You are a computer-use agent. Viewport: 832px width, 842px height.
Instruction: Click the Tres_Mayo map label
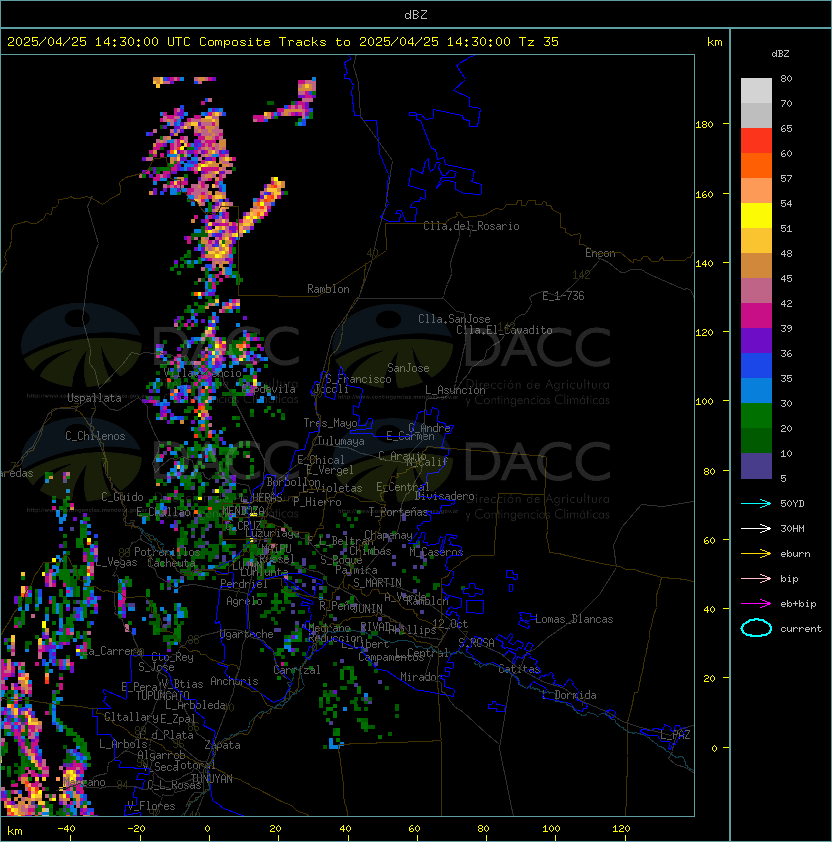330,423
